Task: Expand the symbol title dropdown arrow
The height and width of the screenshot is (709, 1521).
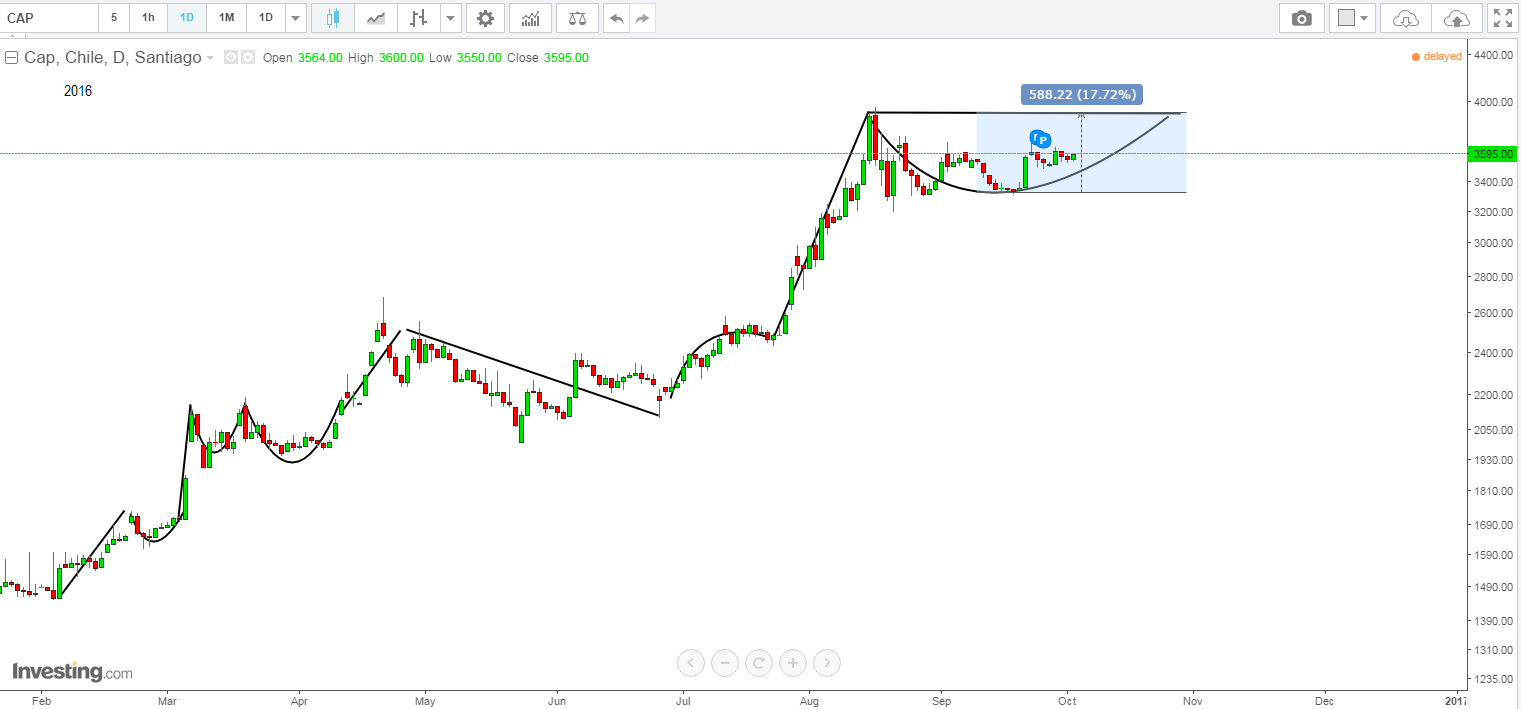Action: tap(210, 58)
